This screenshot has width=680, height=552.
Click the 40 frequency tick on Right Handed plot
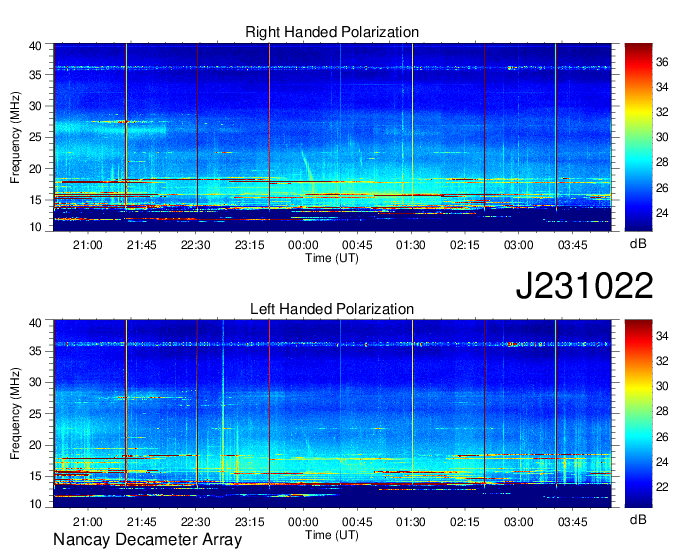(x=36, y=46)
